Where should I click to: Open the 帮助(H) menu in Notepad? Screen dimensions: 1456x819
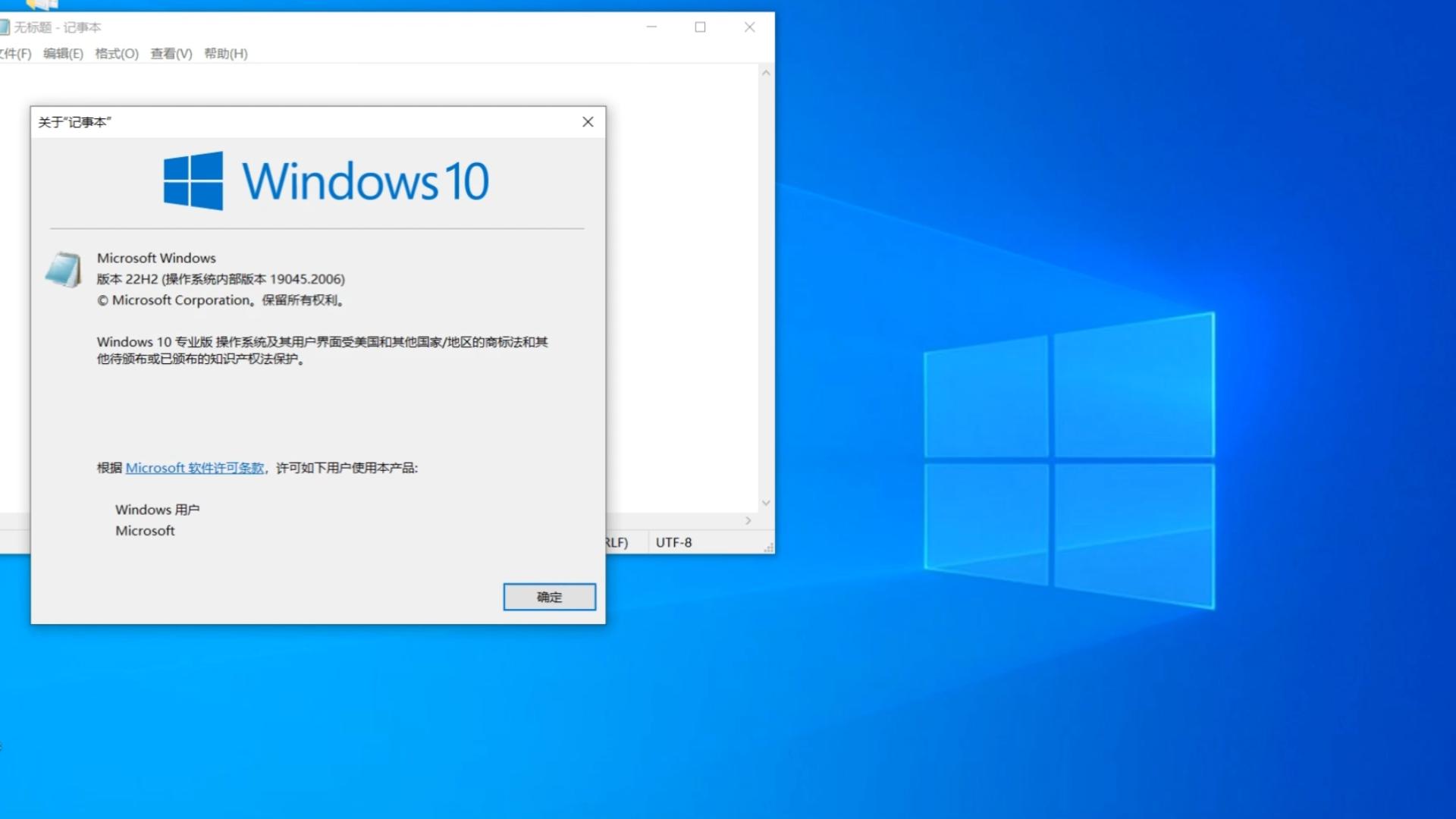point(226,53)
